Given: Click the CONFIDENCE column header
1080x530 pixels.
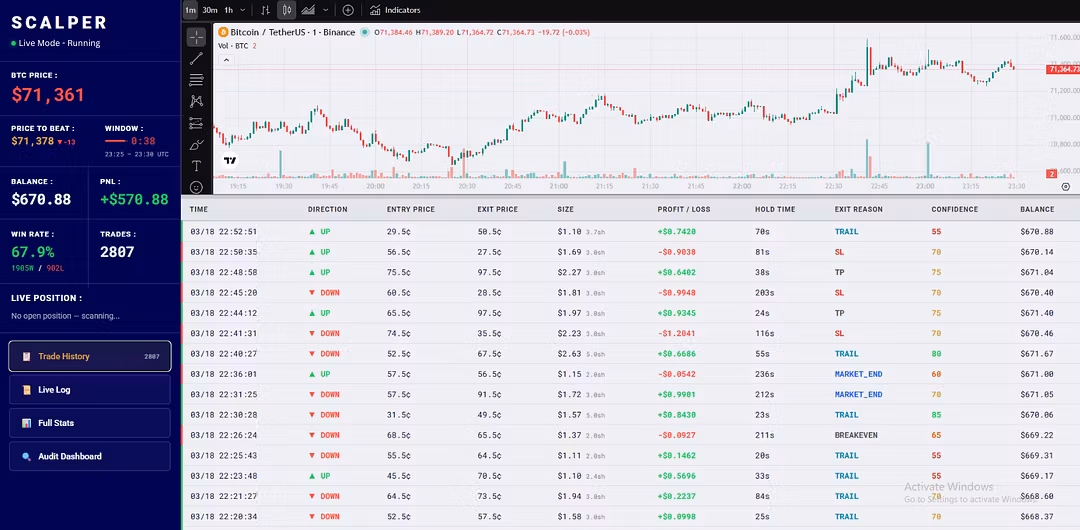Looking at the screenshot, I should coord(955,209).
